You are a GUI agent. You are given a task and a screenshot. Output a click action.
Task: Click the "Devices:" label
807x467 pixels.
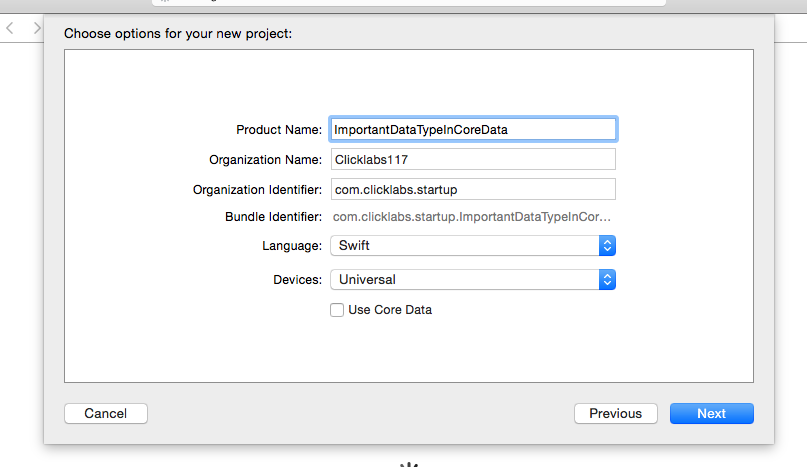(x=297, y=280)
